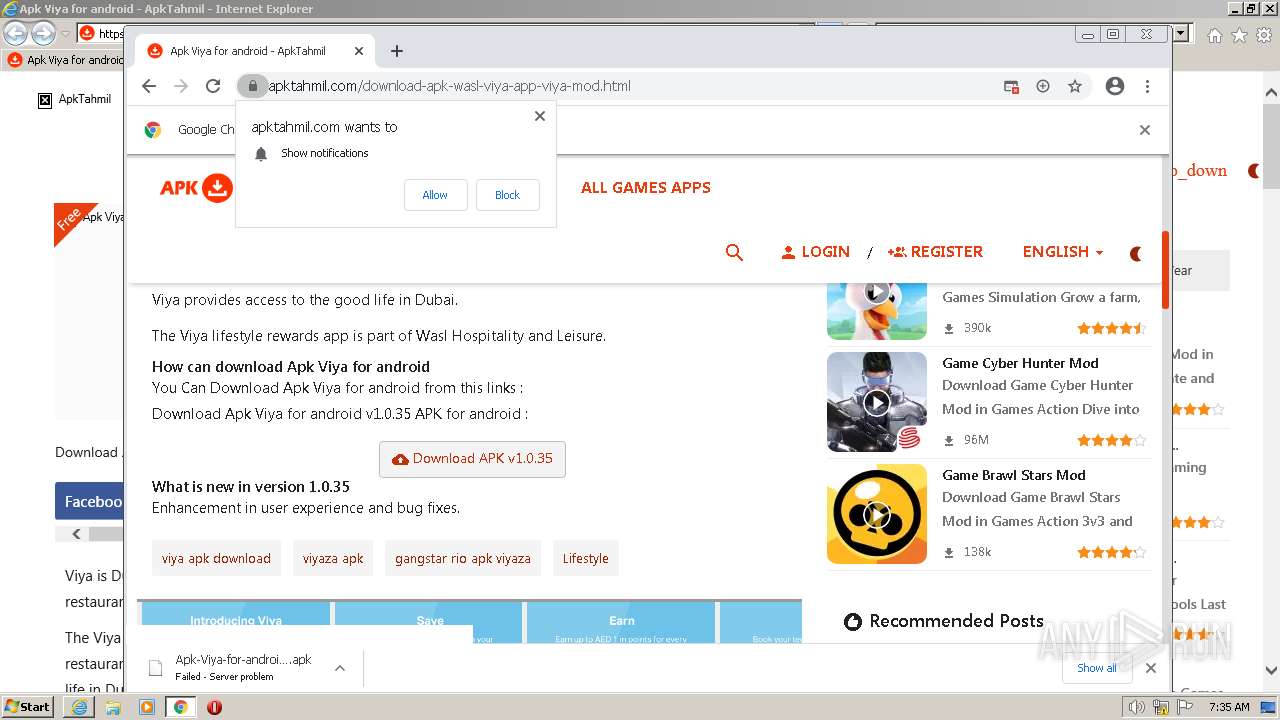Click the install plus icon in address bar

(1043, 86)
